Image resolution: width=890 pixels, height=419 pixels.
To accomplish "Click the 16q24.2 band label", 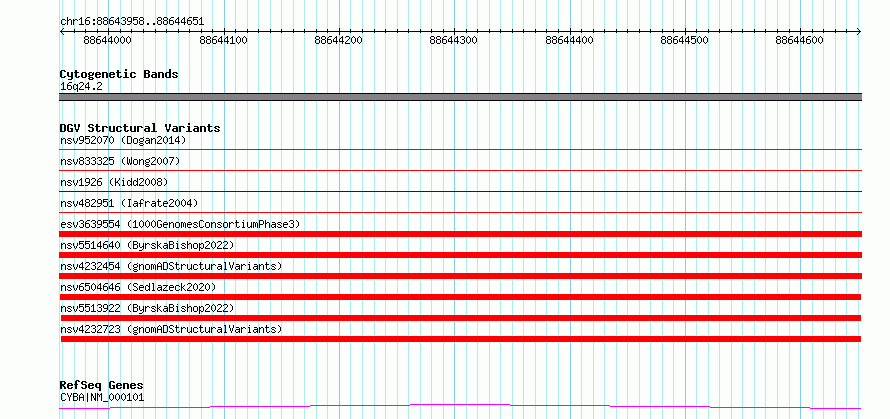I will 81,86.
